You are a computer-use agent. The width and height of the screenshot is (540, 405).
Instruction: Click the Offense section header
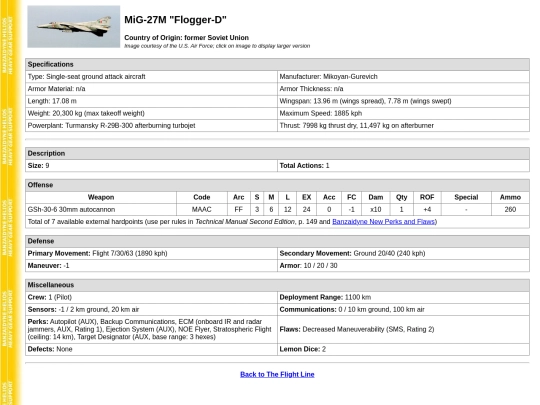(x=277, y=185)
